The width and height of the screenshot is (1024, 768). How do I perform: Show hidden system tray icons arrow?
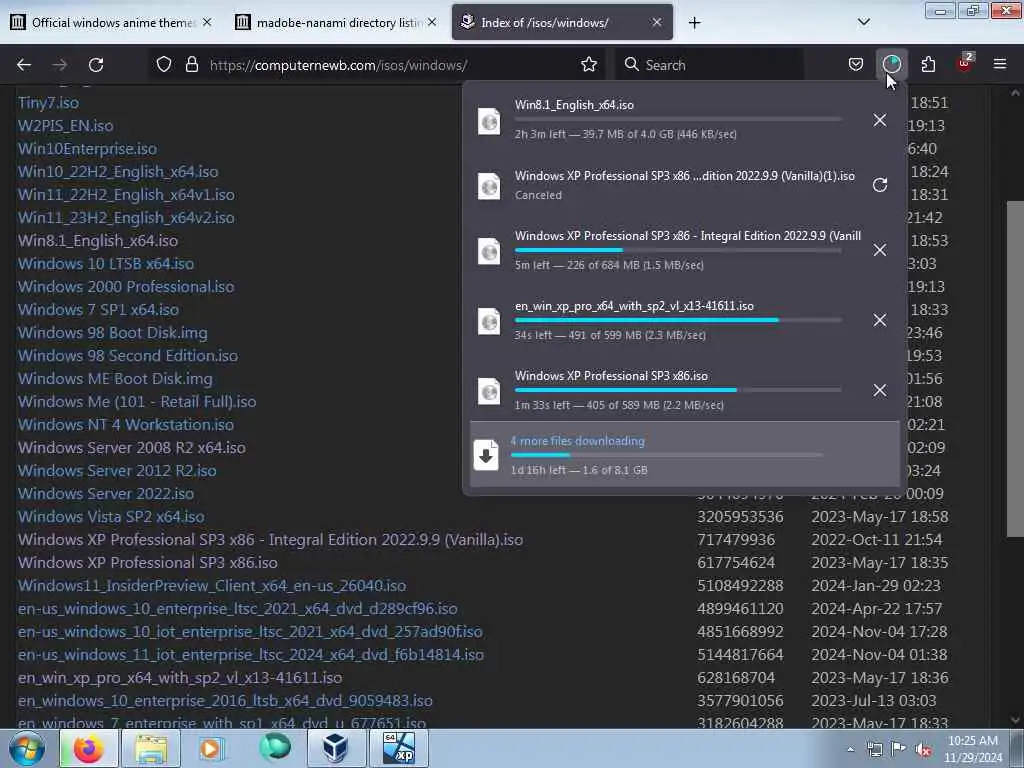(850, 749)
